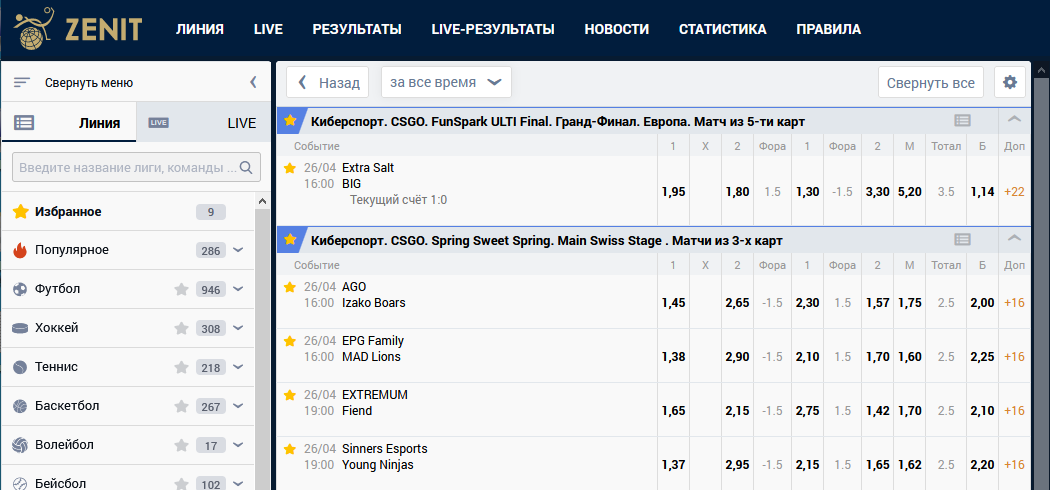Expand the Футбол category chevron

tap(238, 289)
